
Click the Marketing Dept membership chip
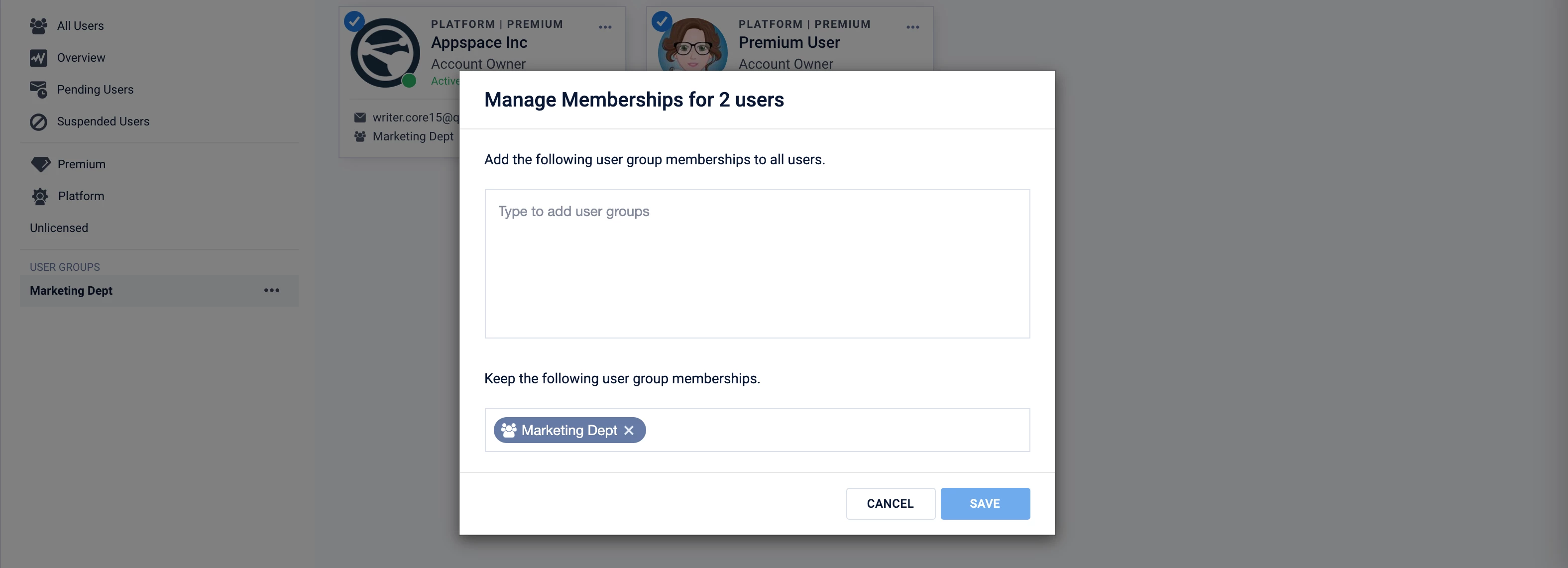568,431
